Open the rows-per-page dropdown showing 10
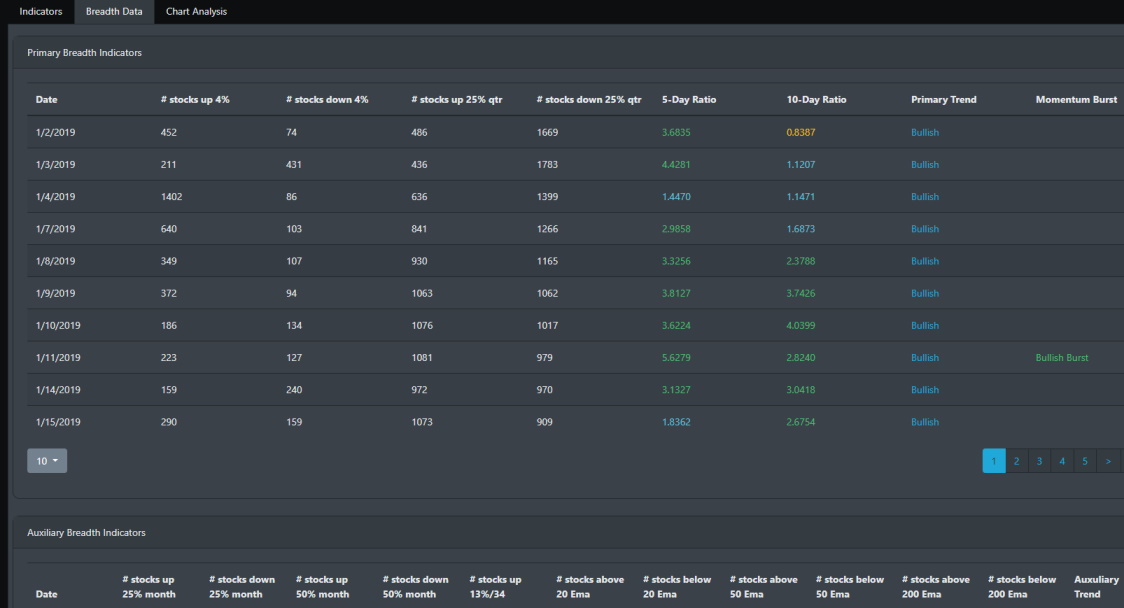The width and height of the screenshot is (1124, 608). pos(47,461)
